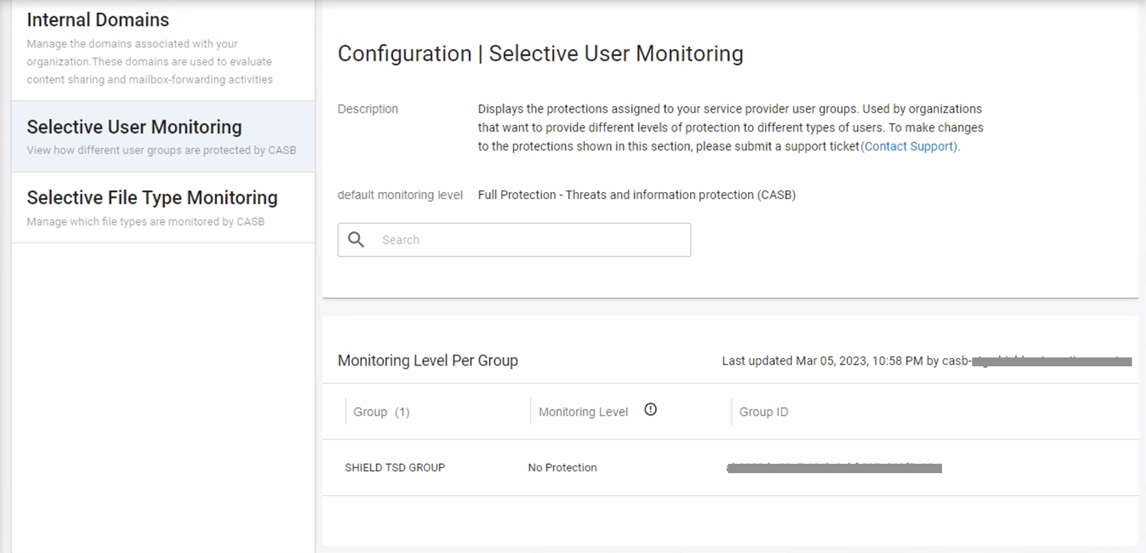1146x553 pixels.
Task: Focus the Search input field
Action: (530, 240)
